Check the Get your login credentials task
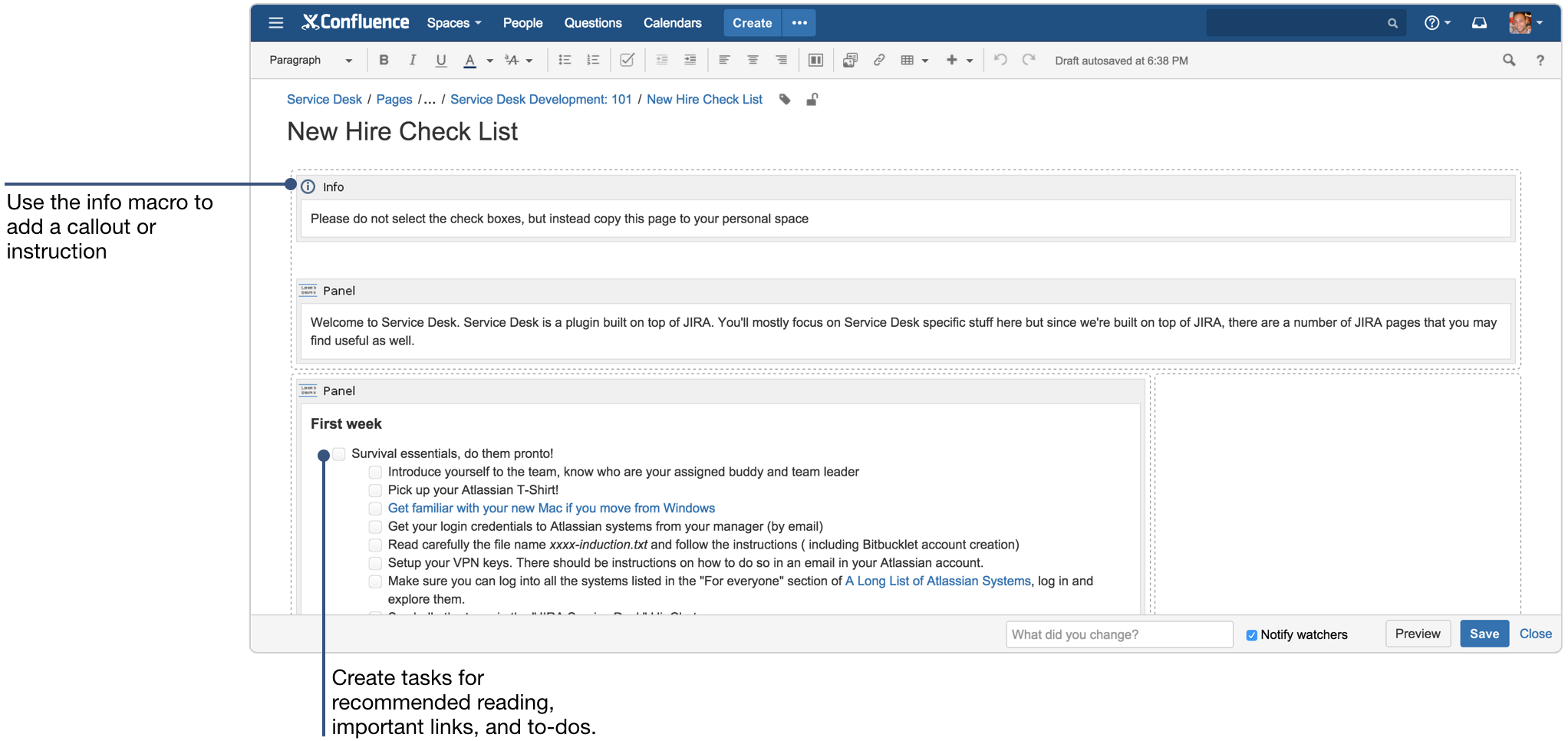The height and width of the screenshot is (741, 1568). point(375,527)
